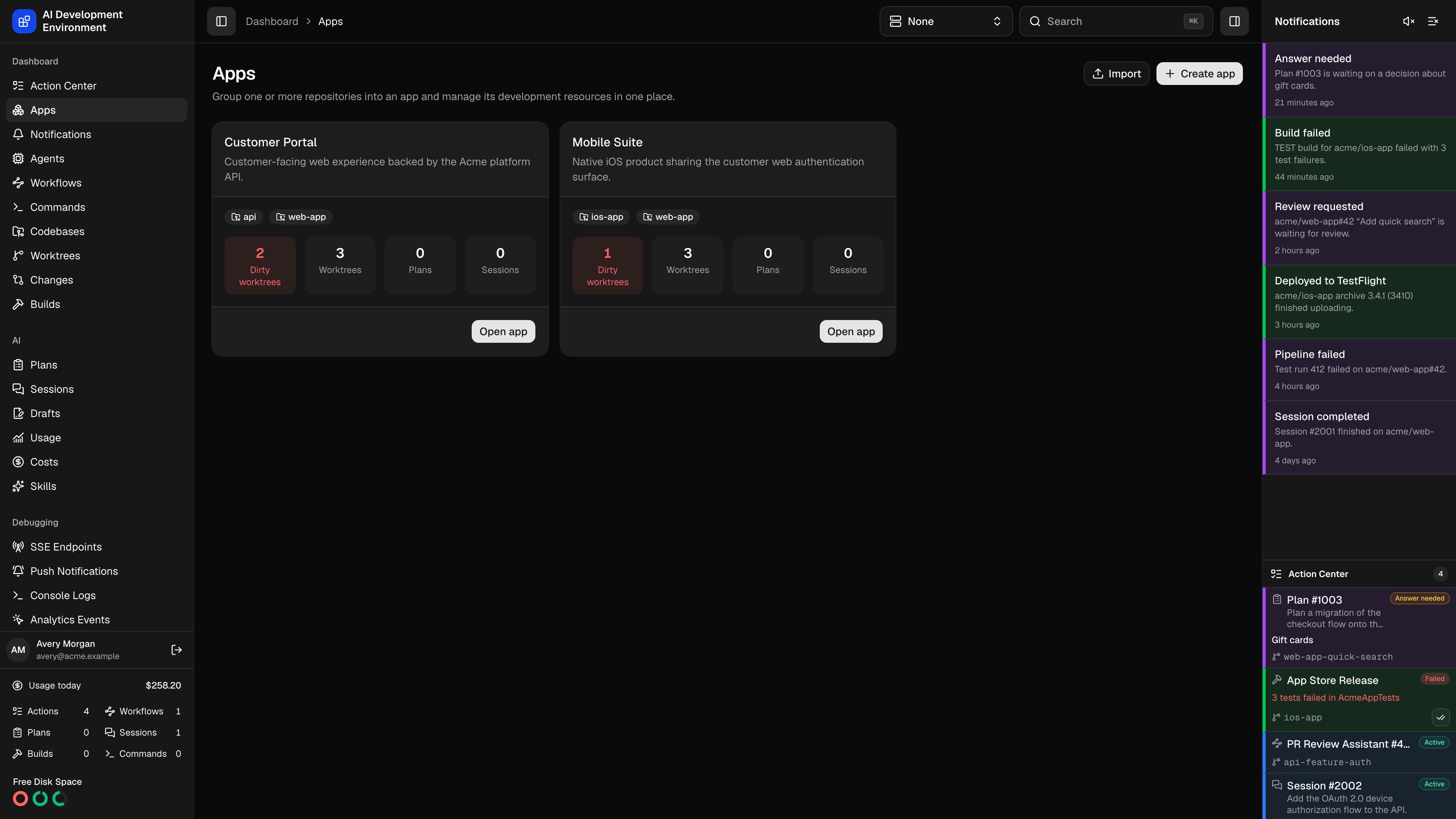Click the Codebases icon in sidebar
The width and height of the screenshot is (1456, 819).
(x=18, y=232)
